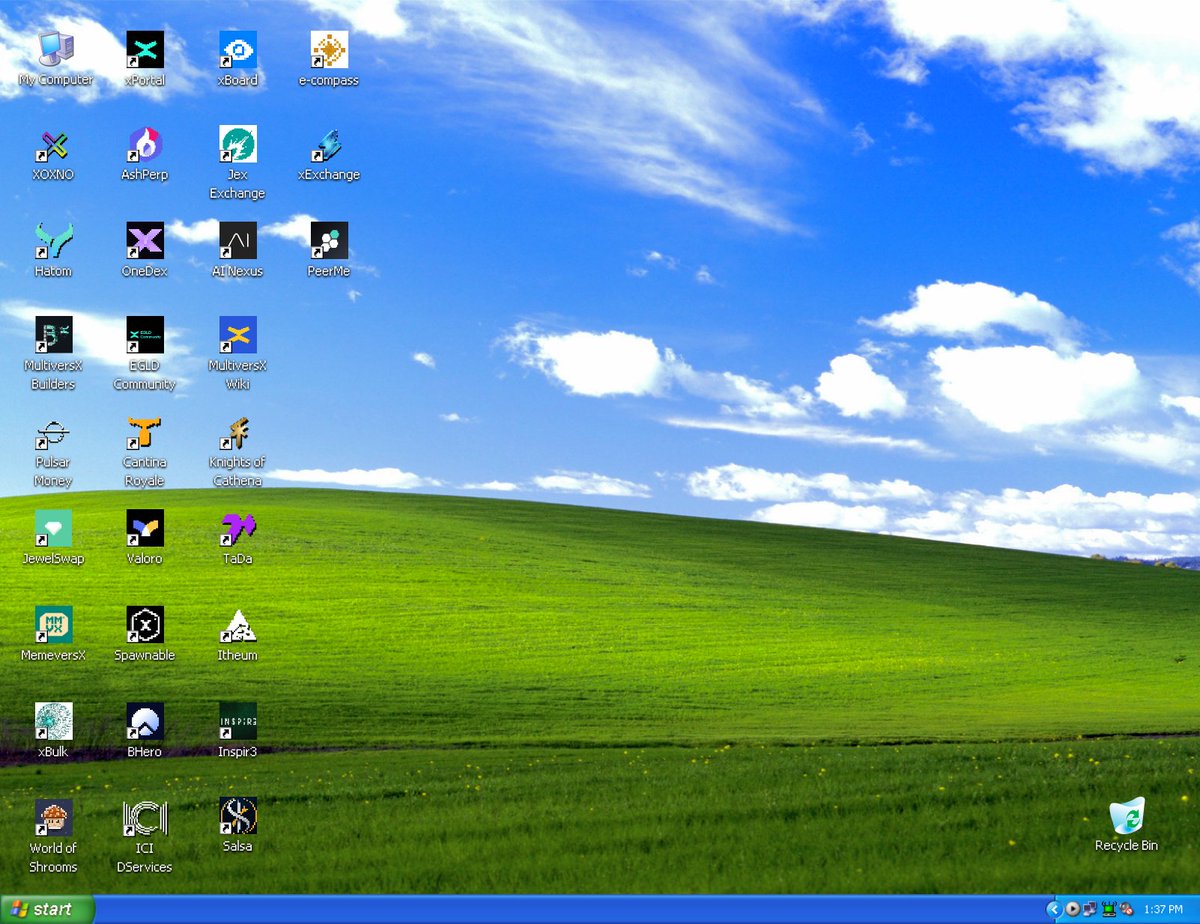This screenshot has width=1200, height=924.
Task: Open My Computer
Action: coord(55,48)
